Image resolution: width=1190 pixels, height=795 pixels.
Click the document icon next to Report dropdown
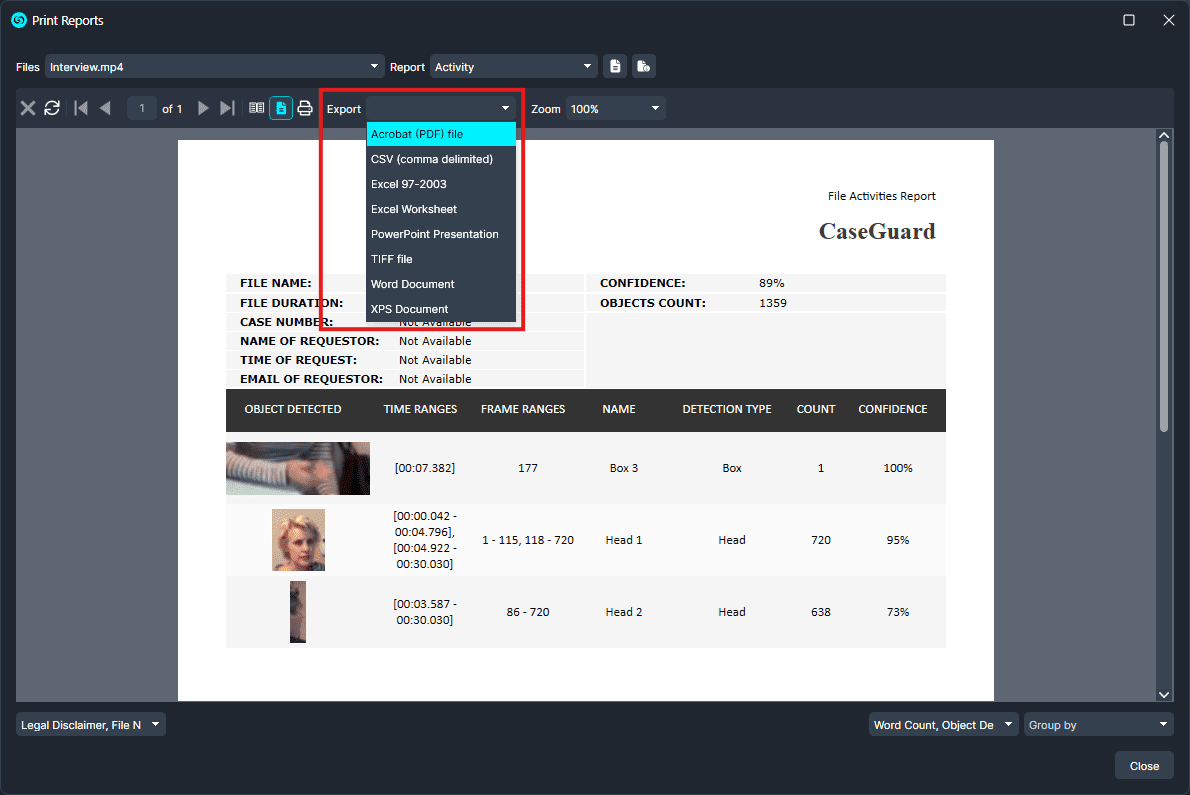(616, 67)
